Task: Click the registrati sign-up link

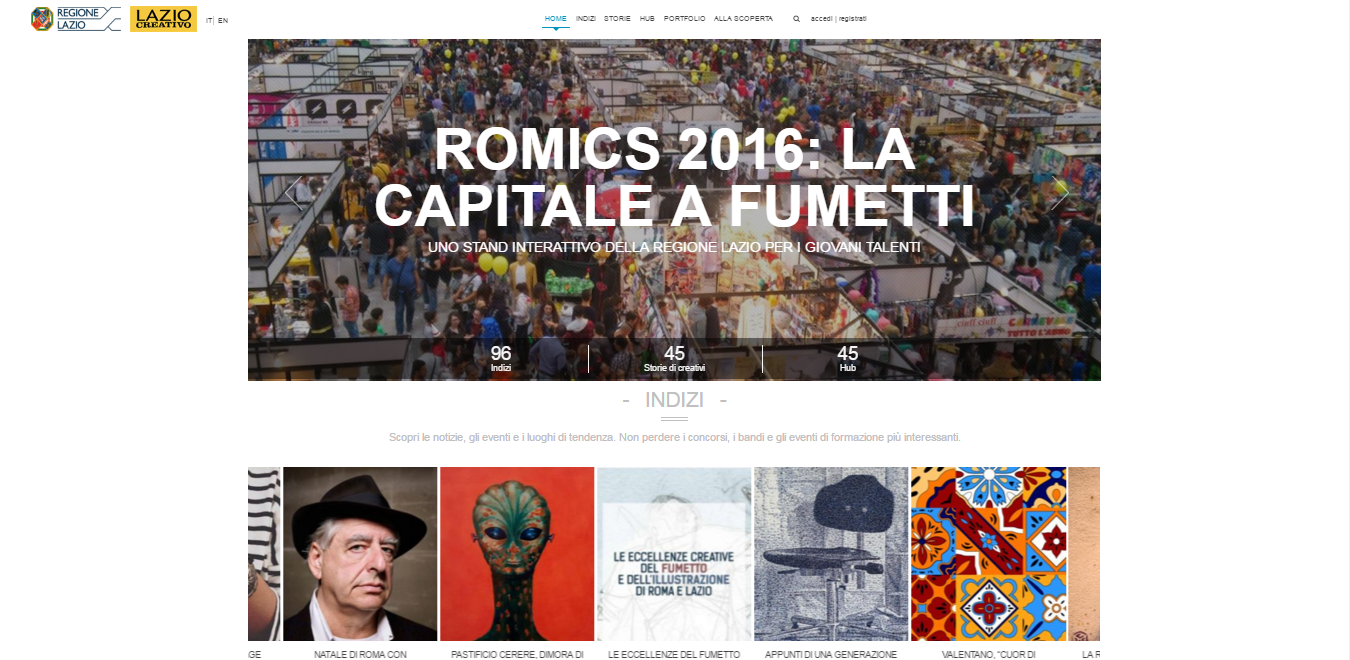Action: (x=853, y=19)
